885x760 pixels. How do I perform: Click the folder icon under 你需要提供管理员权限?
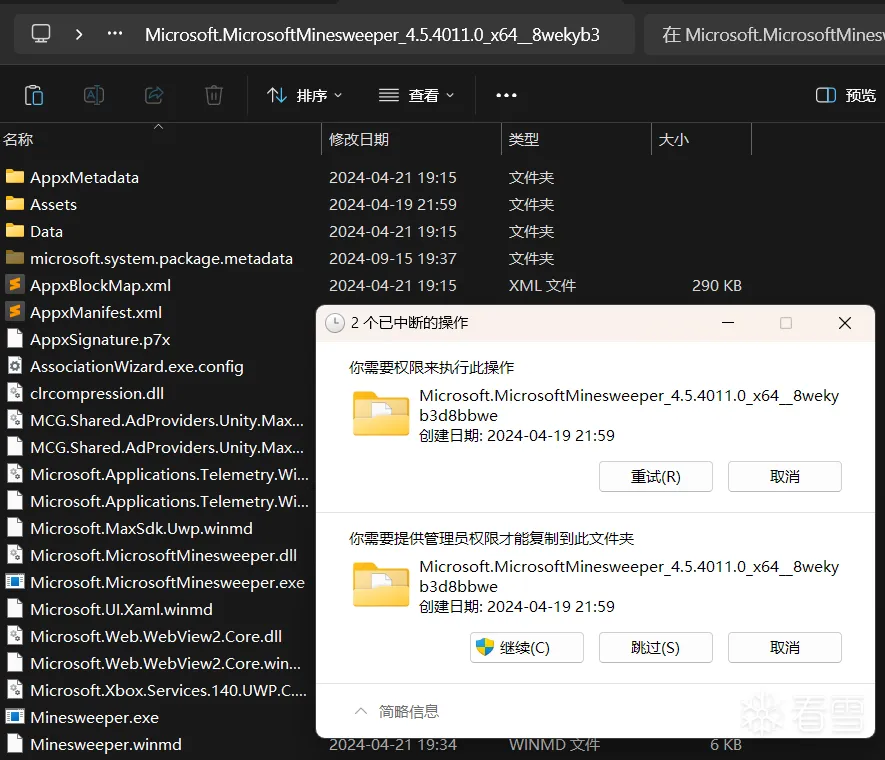point(381,584)
